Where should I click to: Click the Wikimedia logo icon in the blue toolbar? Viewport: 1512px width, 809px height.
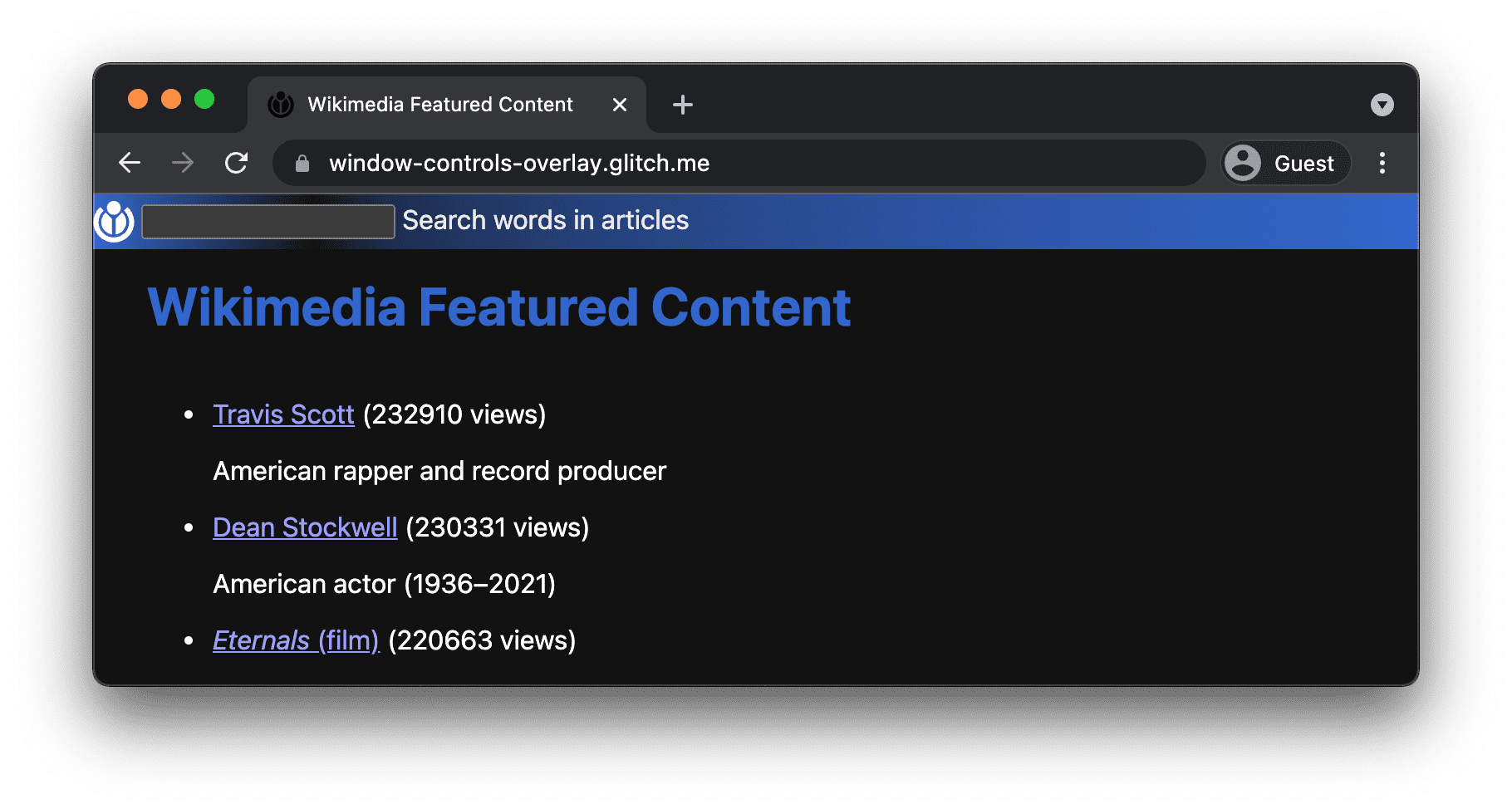114,221
